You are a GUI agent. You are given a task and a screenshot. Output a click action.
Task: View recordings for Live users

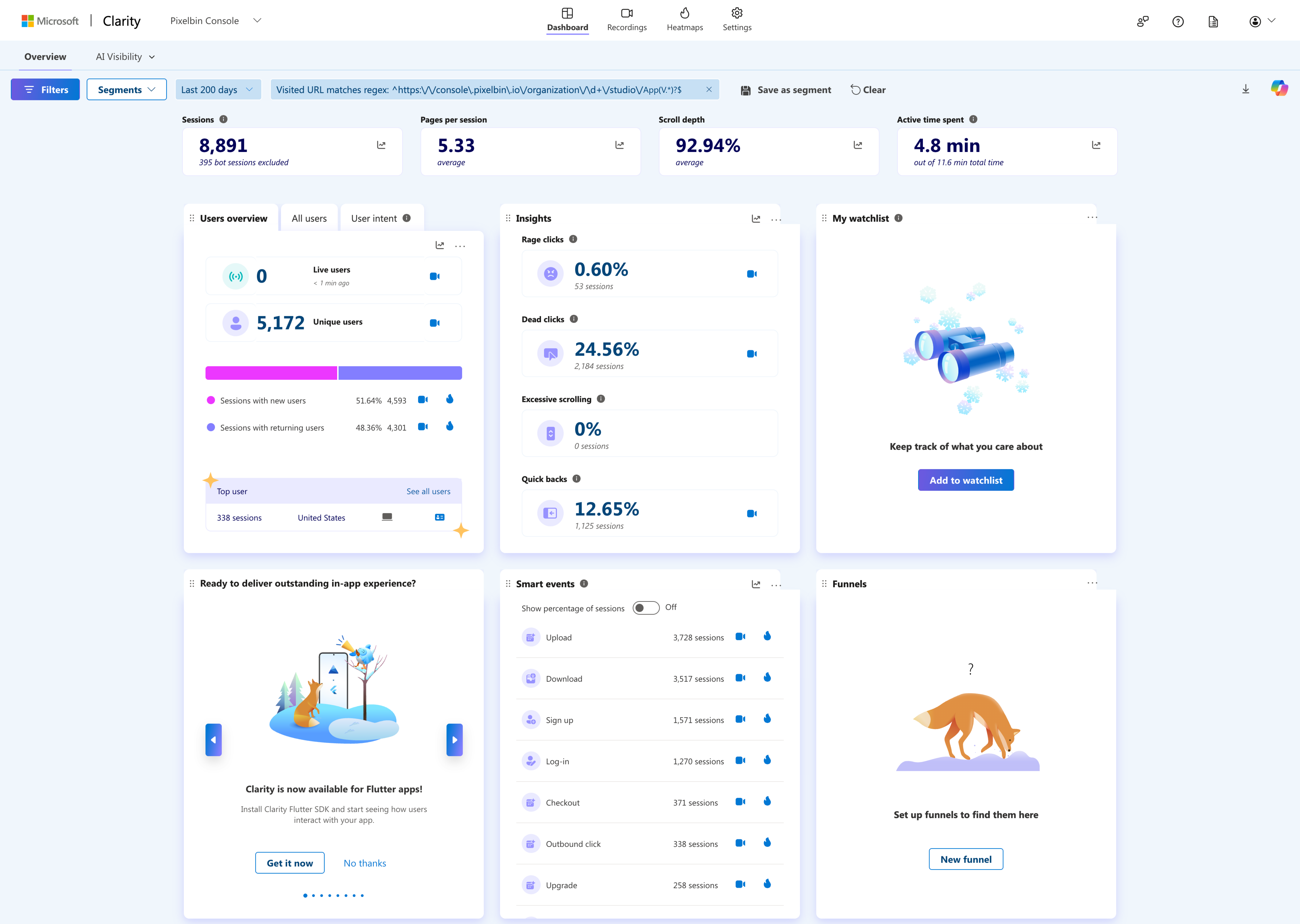pos(435,277)
